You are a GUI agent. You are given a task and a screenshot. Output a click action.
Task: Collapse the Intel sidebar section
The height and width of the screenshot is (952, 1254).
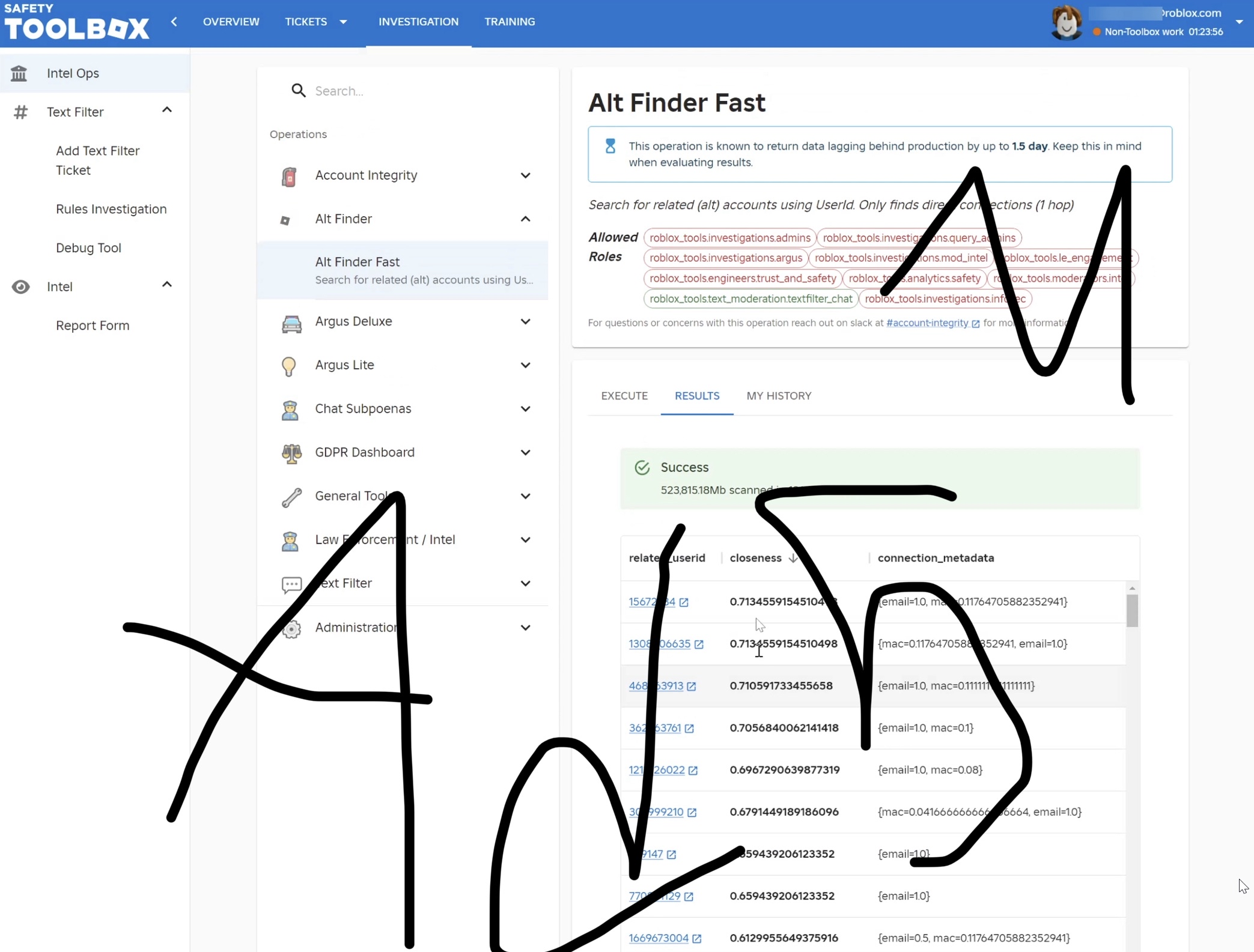pos(167,285)
